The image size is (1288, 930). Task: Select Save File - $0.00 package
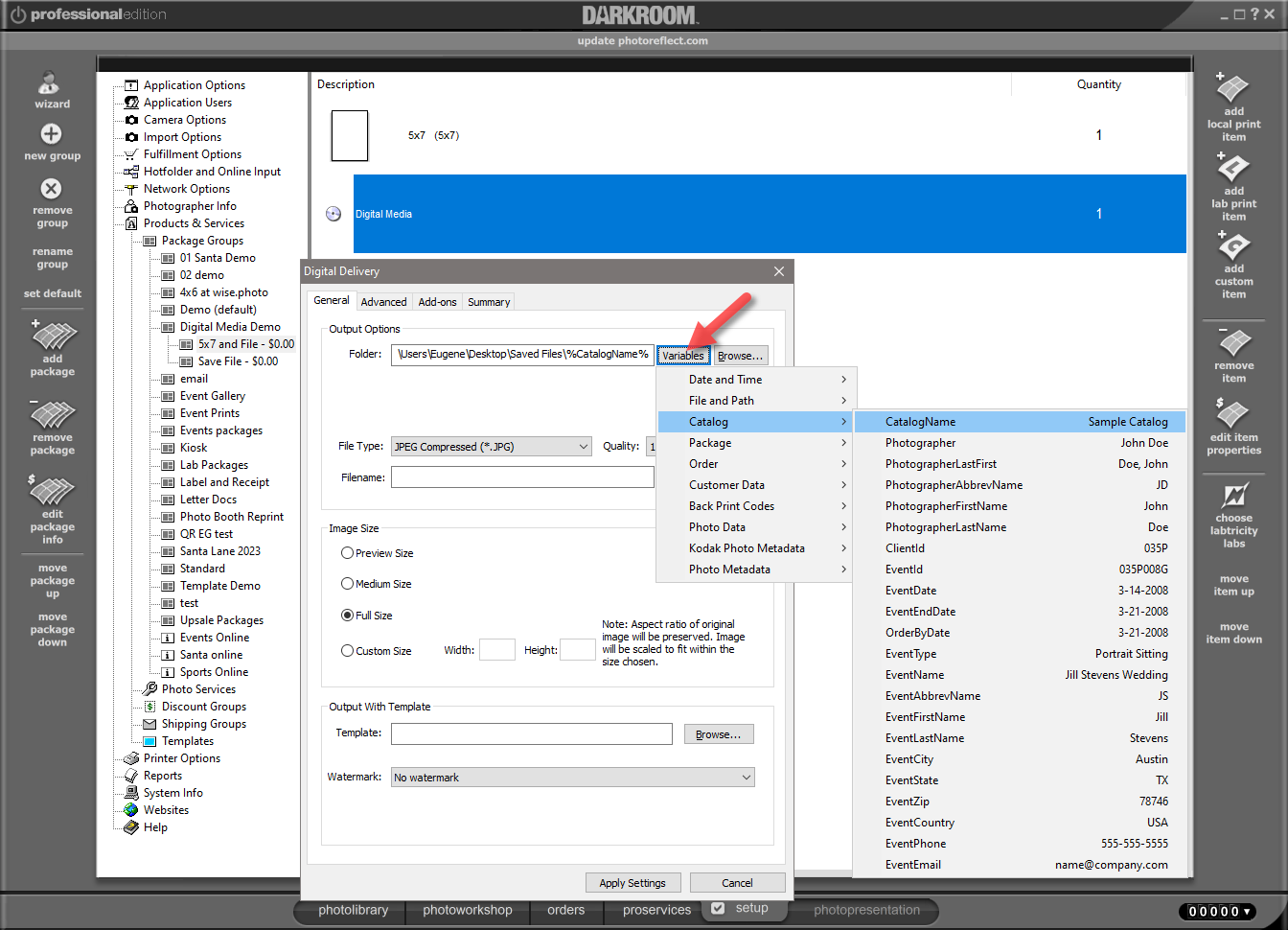point(238,361)
